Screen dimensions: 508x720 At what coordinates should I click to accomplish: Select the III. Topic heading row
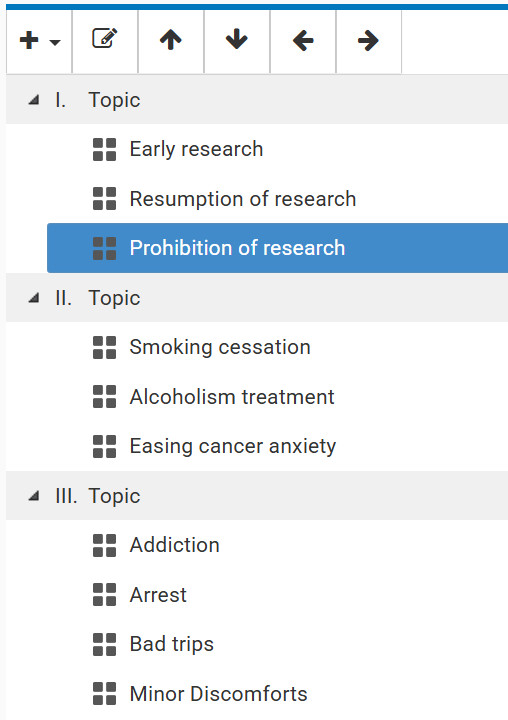coord(257,496)
